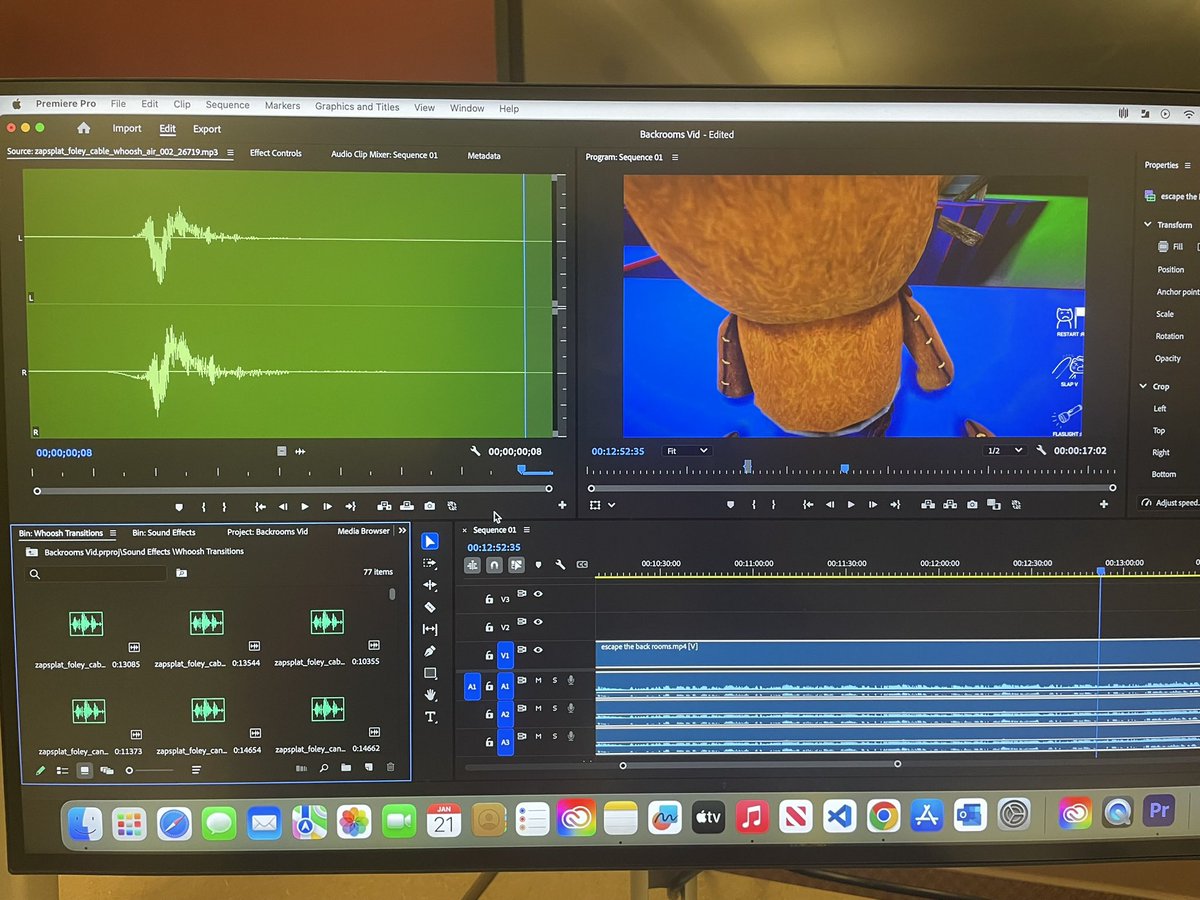Hide the V1 track with its eye toggle
This screenshot has height=900, width=1200.
point(538,650)
